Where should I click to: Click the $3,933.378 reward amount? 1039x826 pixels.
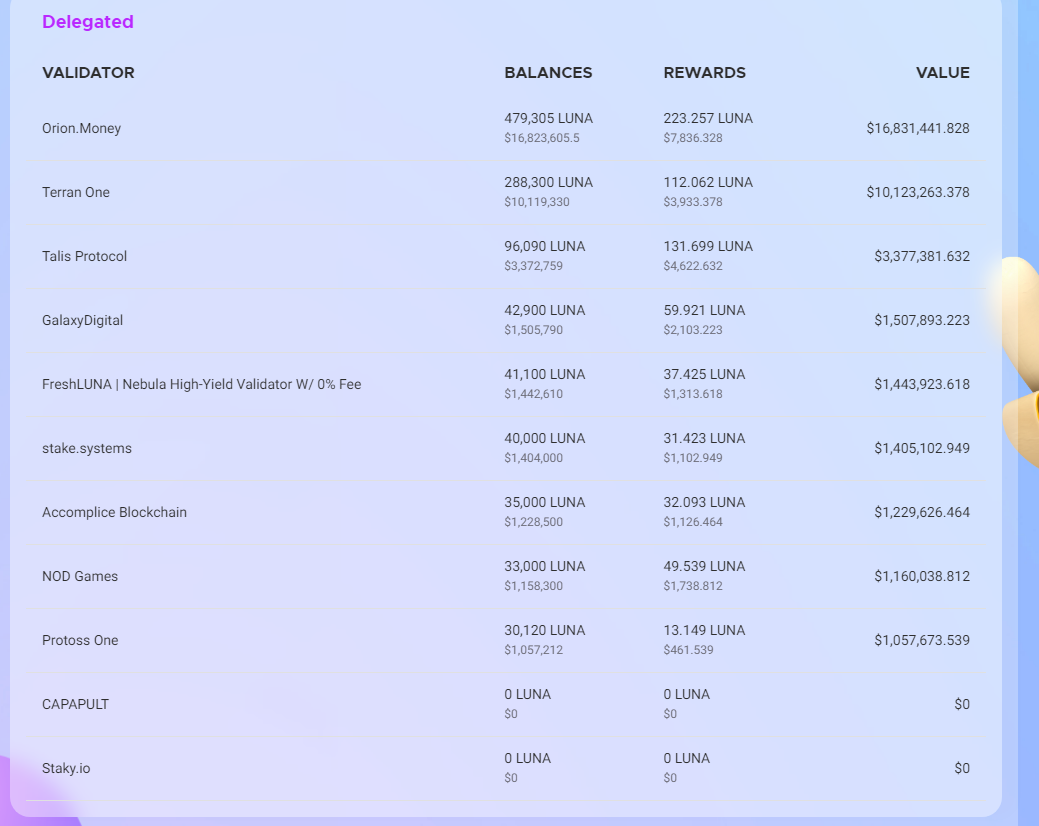[x=692, y=202]
